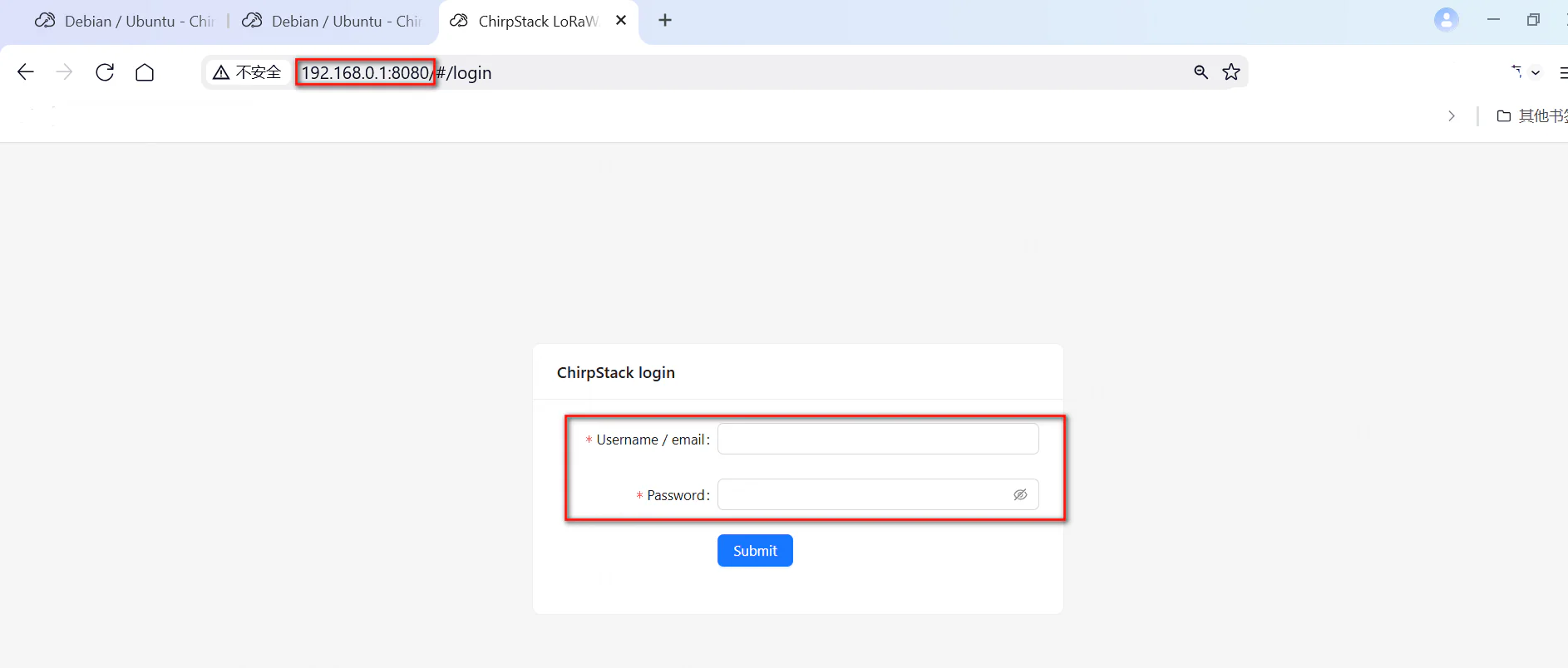Close the ChirpStack LoRaWAN tab
Screen dimensions: 1568x668
pyautogui.click(x=621, y=21)
